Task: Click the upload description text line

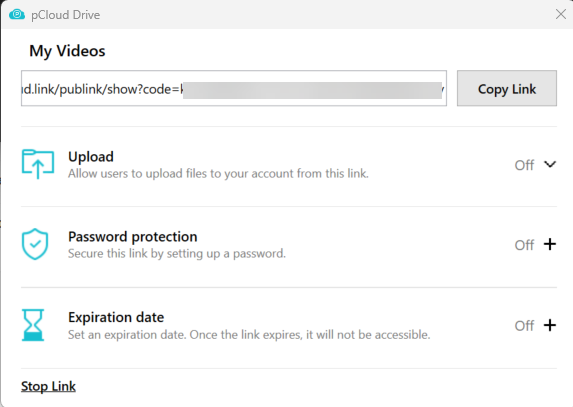Action: 218,174
